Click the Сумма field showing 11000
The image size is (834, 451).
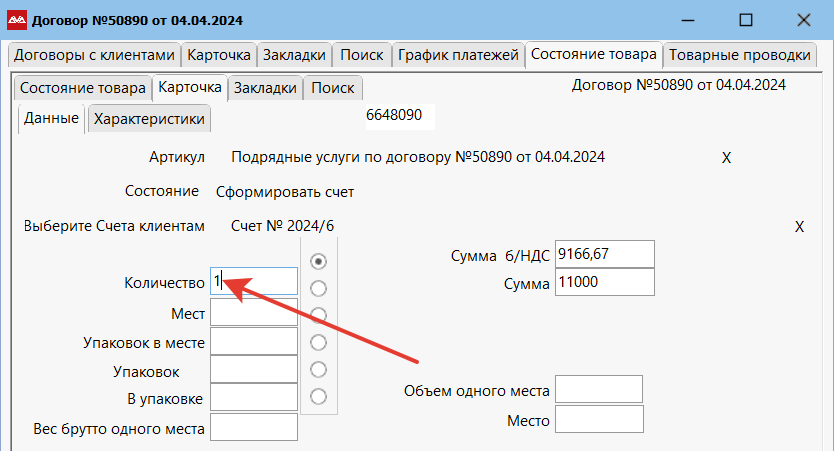coord(604,283)
